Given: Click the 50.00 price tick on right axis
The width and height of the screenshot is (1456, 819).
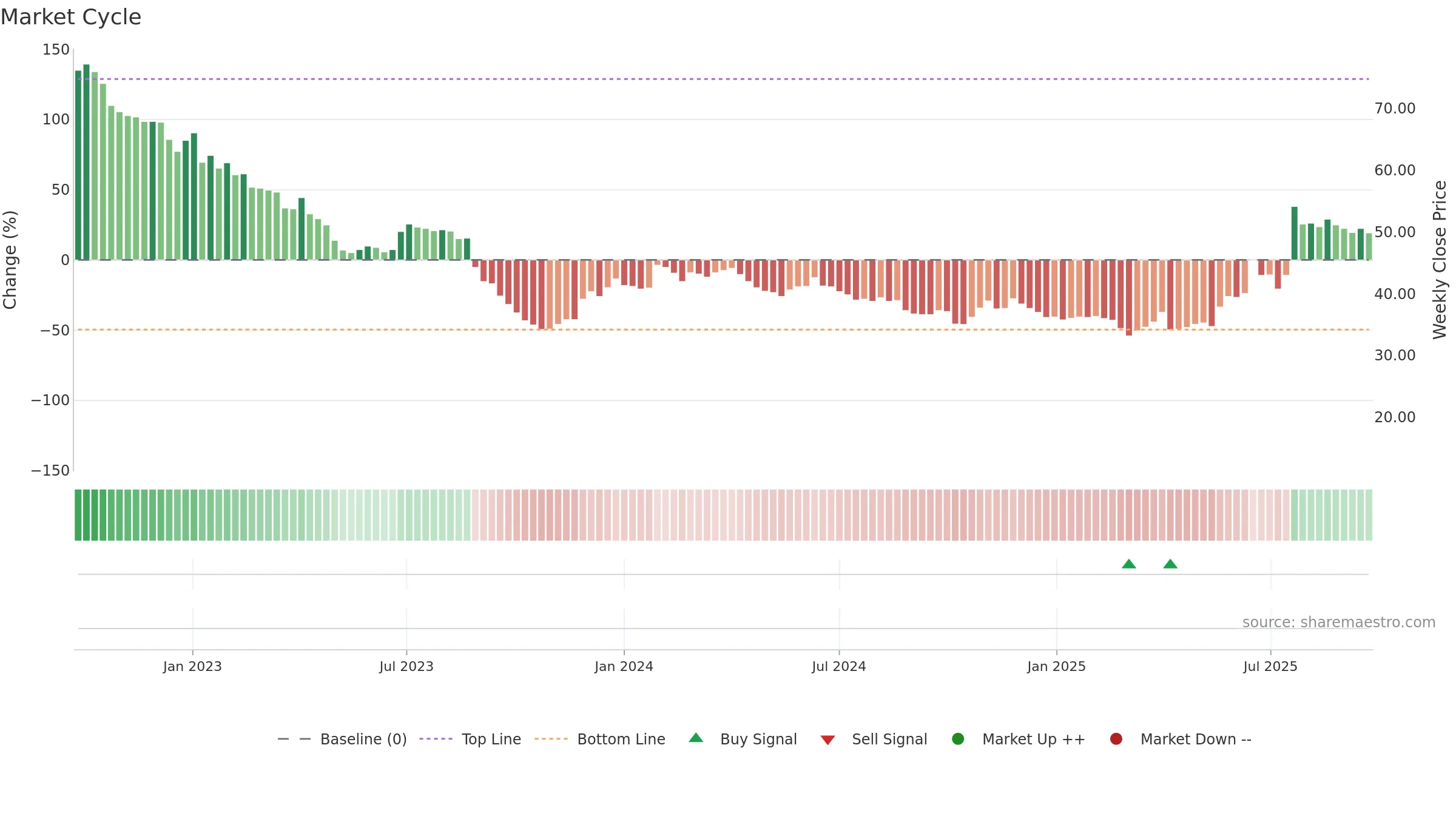Looking at the screenshot, I should [1395, 232].
